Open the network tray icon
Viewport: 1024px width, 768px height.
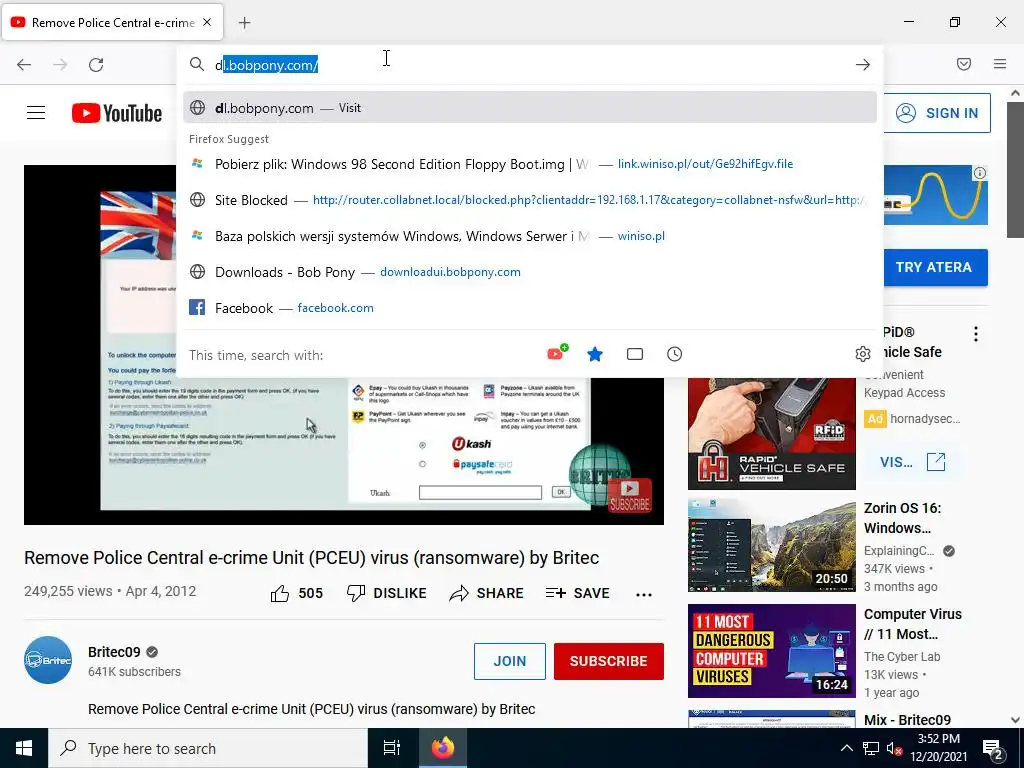click(871, 748)
